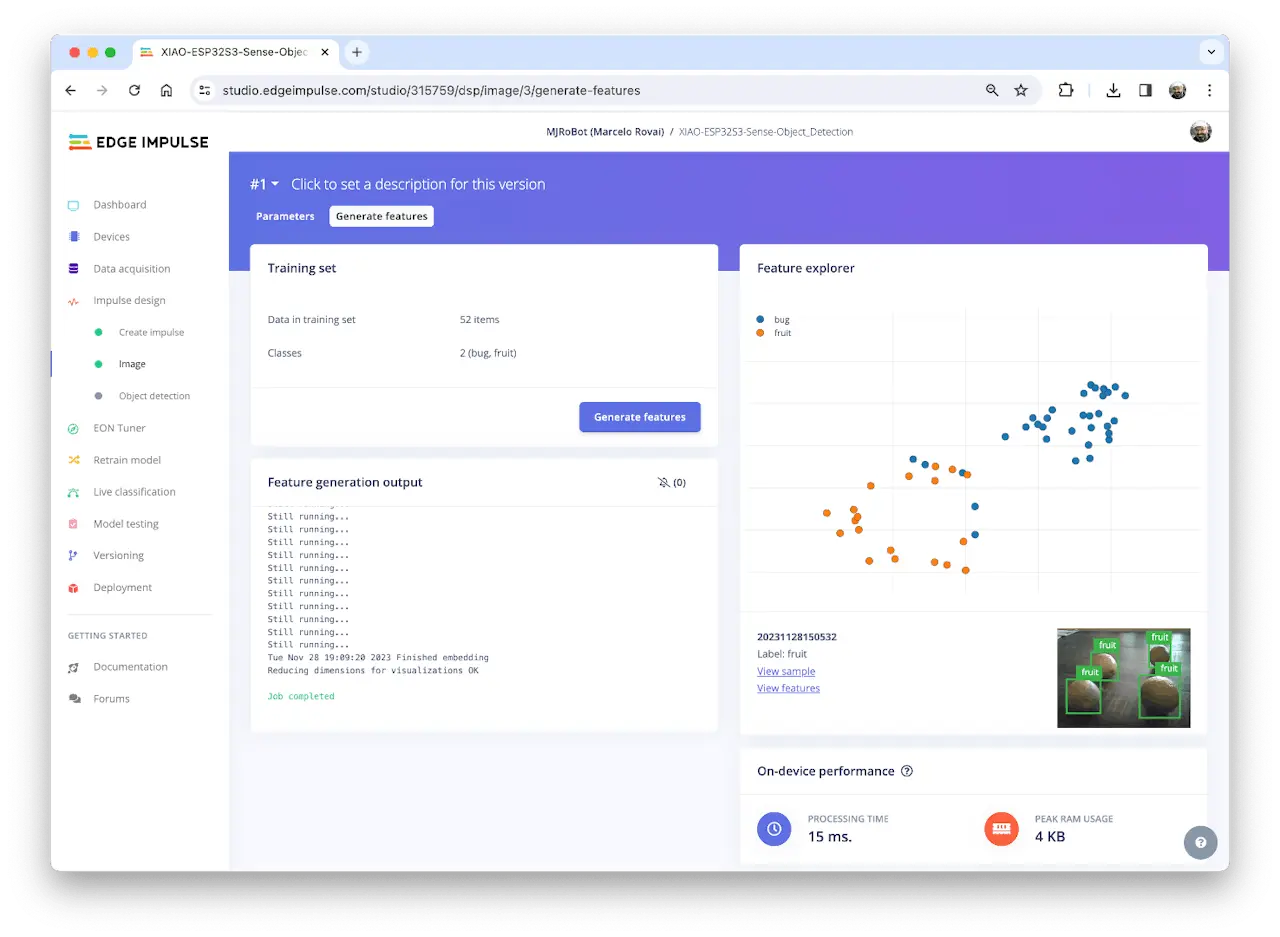Screen dimensions: 1280x937
Task: Click the Devices icon in sidebar
Action: pyautogui.click(x=73, y=237)
